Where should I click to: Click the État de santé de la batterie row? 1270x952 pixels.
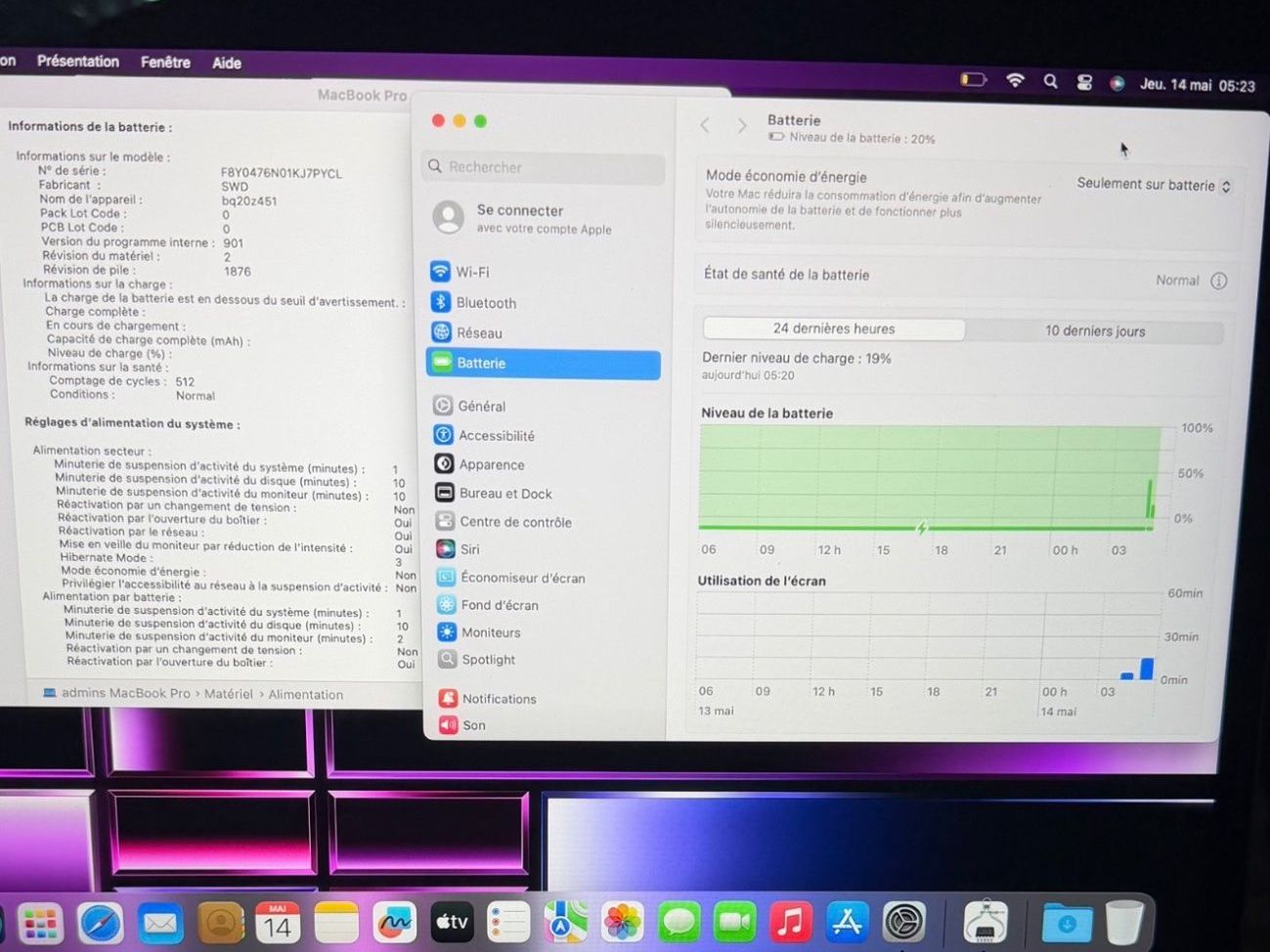coord(967,278)
